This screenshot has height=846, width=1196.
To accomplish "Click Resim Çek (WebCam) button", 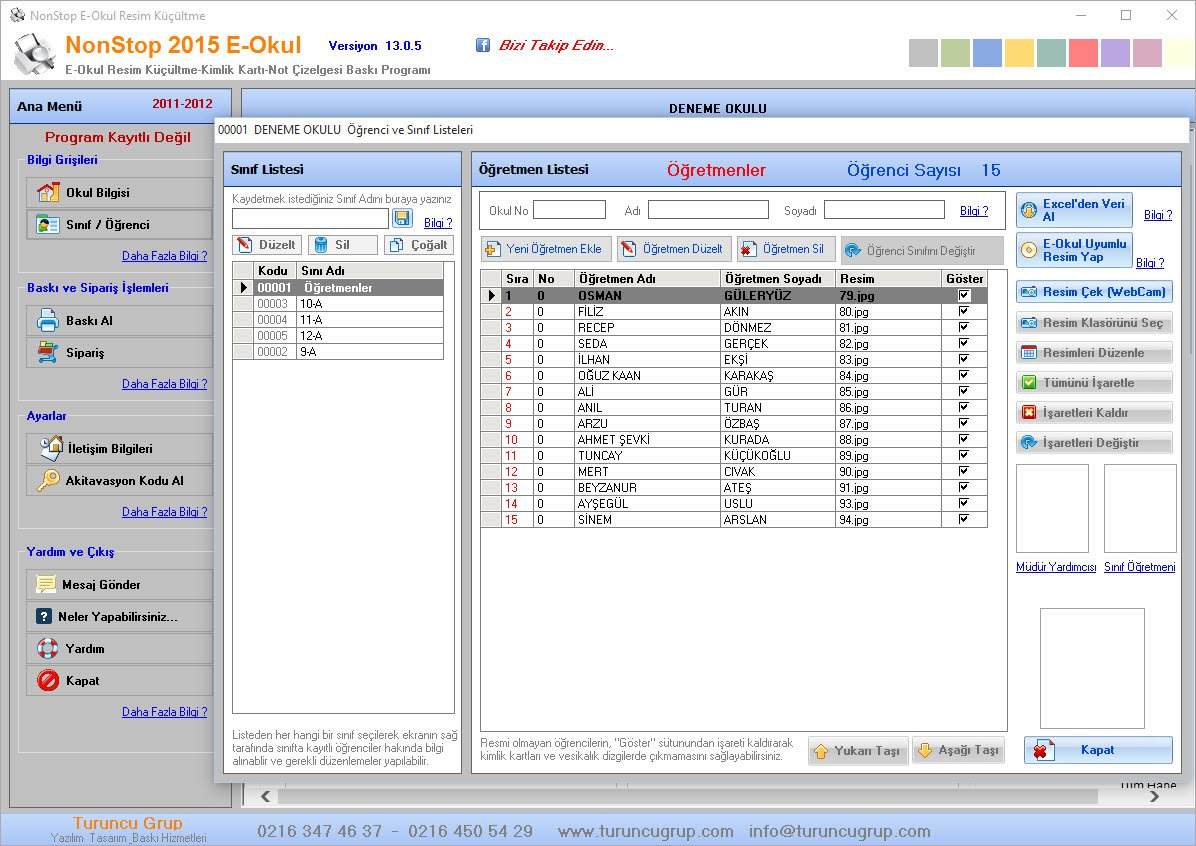I will (1094, 292).
